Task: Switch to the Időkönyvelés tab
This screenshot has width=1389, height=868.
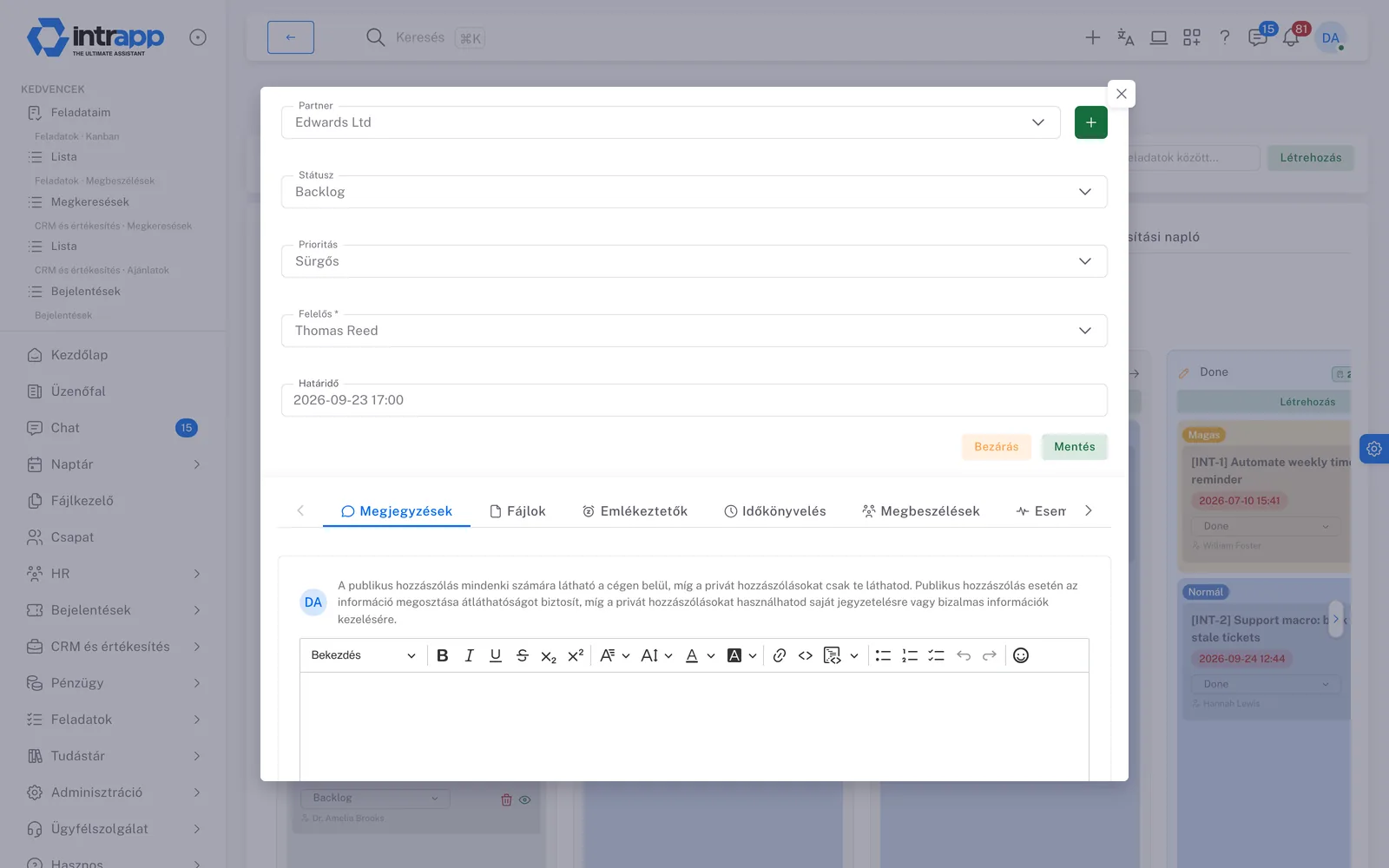Action: (x=775, y=511)
